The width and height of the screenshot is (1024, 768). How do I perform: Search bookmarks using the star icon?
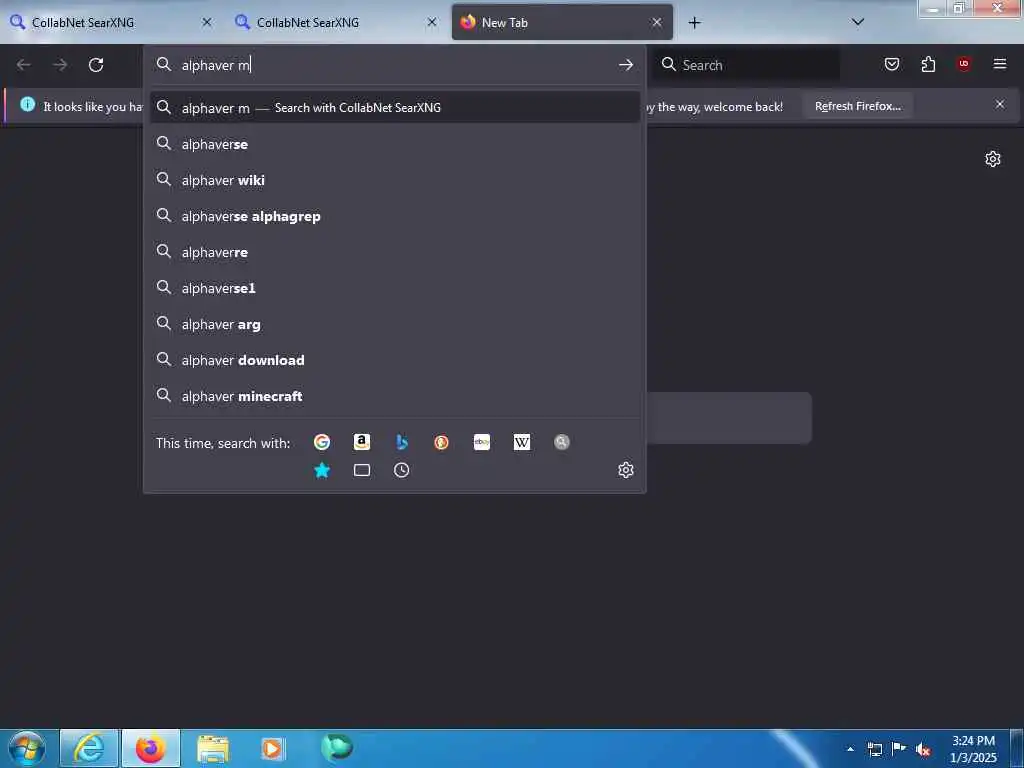[x=322, y=470]
